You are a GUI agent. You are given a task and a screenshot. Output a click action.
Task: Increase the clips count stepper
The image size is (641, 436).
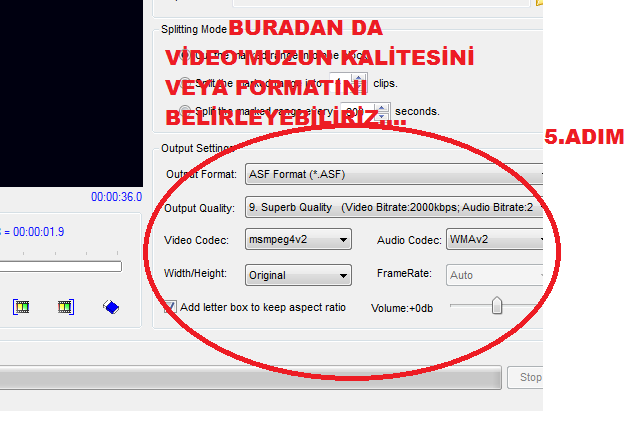coord(359,78)
